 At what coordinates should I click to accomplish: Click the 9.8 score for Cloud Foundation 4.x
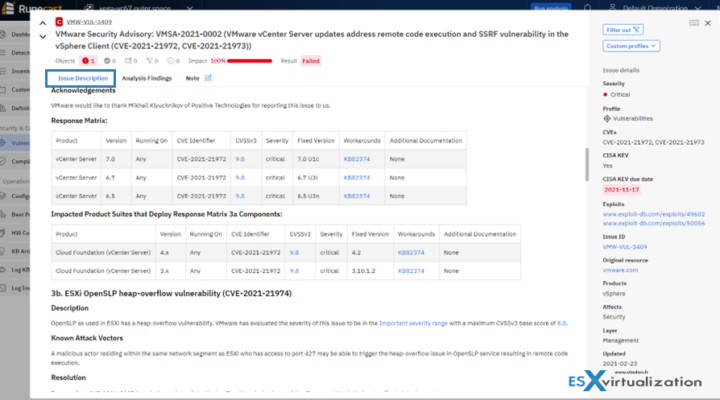pos(294,253)
